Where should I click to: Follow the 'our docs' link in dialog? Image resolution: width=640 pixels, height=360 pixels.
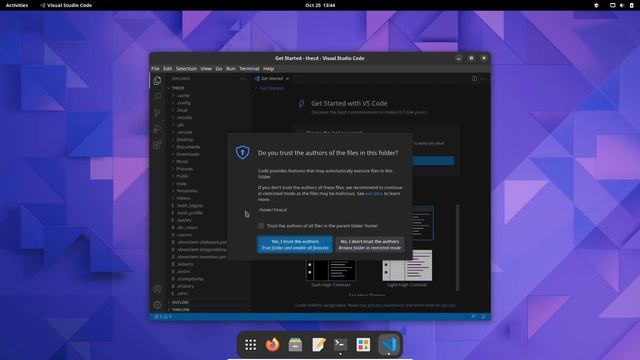[374, 193]
